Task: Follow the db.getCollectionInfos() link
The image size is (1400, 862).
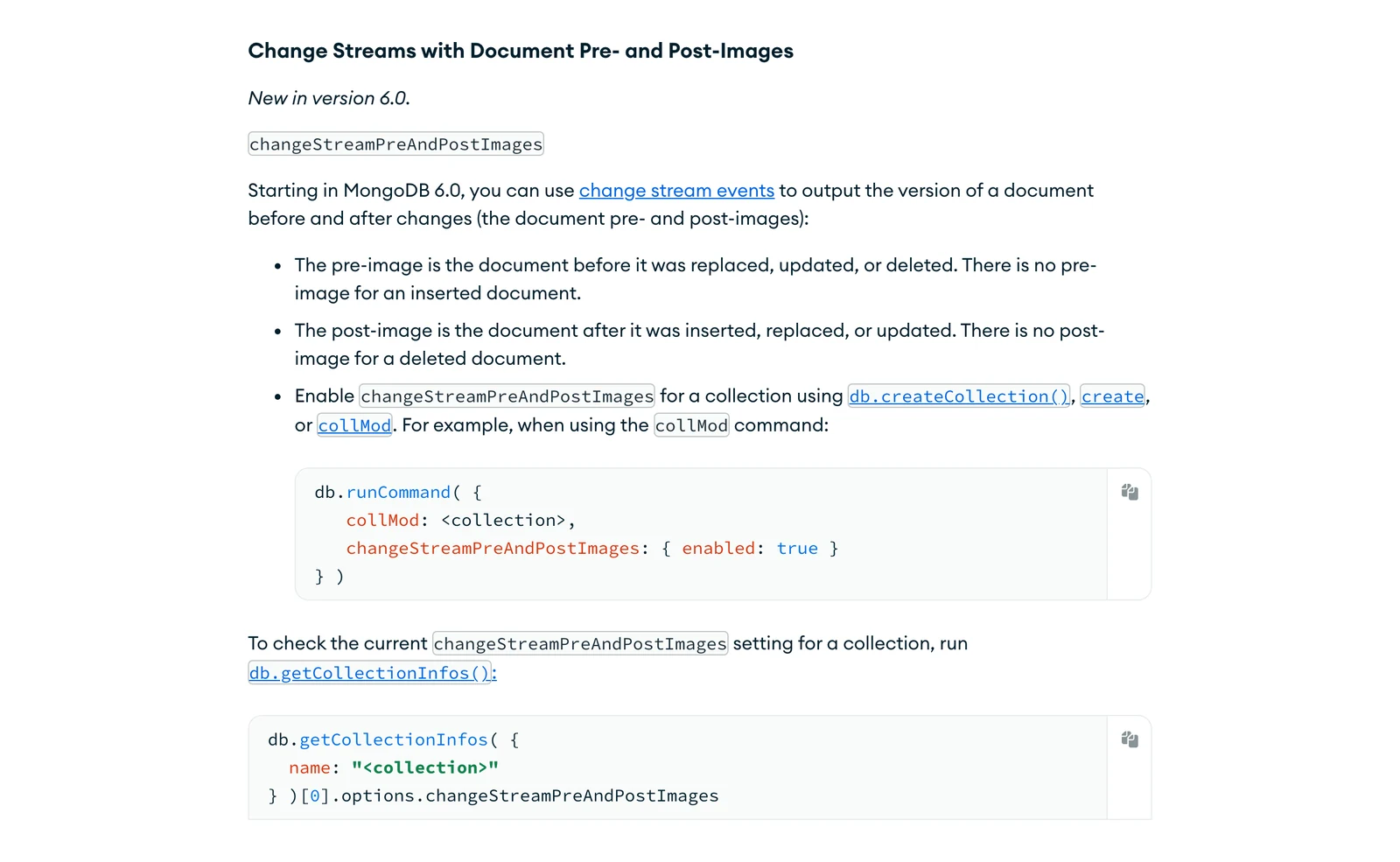Action: 372,673
